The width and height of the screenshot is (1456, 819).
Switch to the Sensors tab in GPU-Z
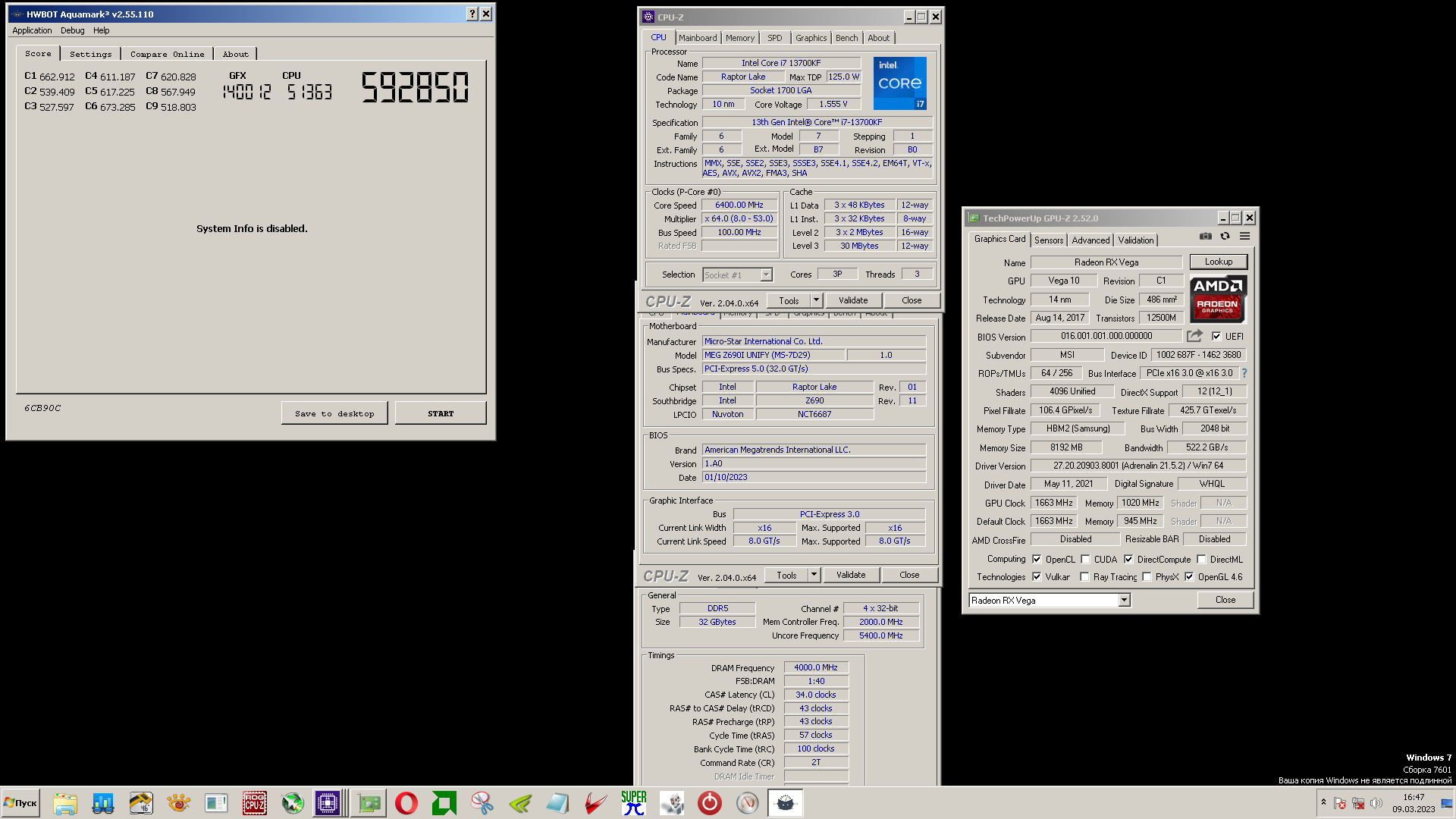click(x=1049, y=240)
